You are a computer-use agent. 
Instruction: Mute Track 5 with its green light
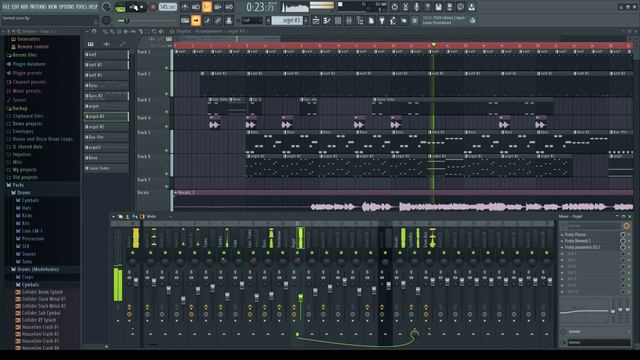click(167, 150)
